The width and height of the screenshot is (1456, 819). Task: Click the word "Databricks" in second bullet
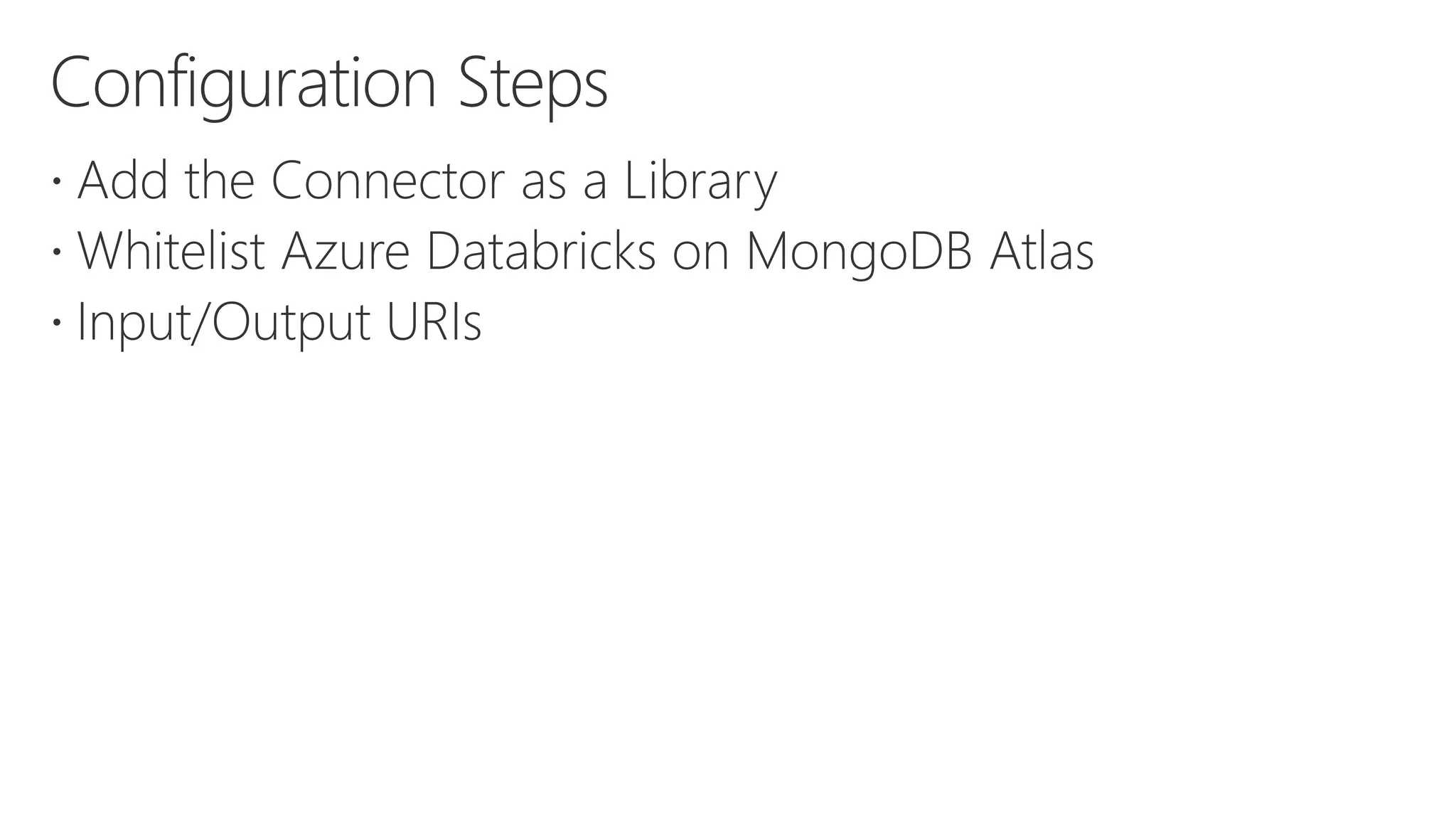[540, 251]
